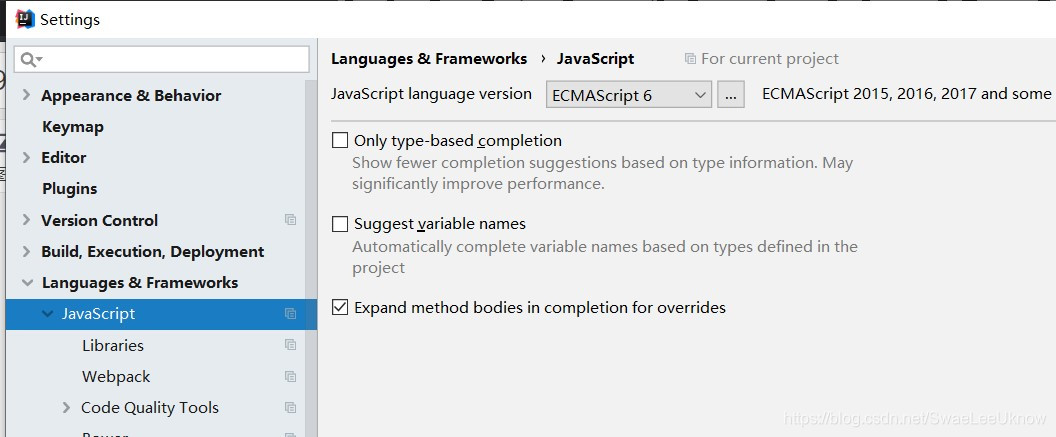Open the Libraries settings page

point(112,345)
